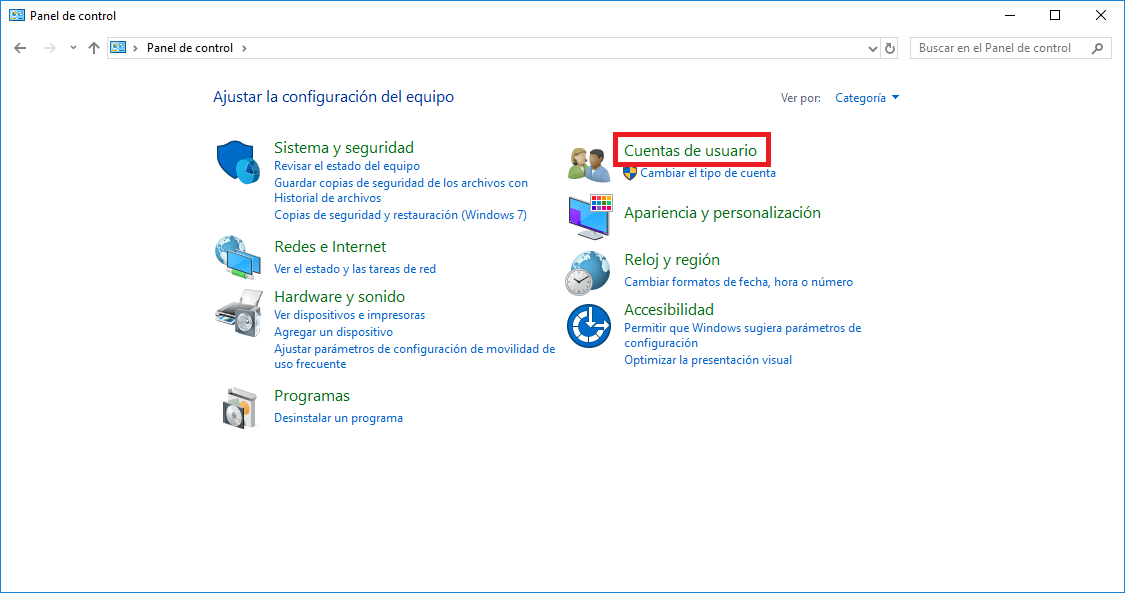Open Programas category
Screen dimensions: 1125x593
coord(312,396)
